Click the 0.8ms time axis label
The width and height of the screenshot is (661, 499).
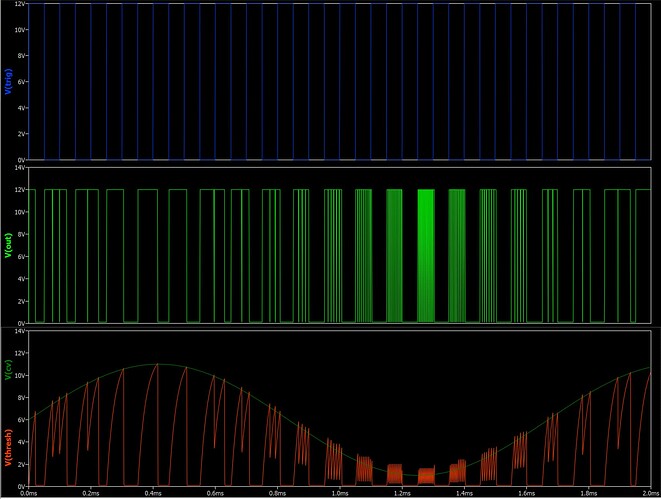tap(279, 493)
